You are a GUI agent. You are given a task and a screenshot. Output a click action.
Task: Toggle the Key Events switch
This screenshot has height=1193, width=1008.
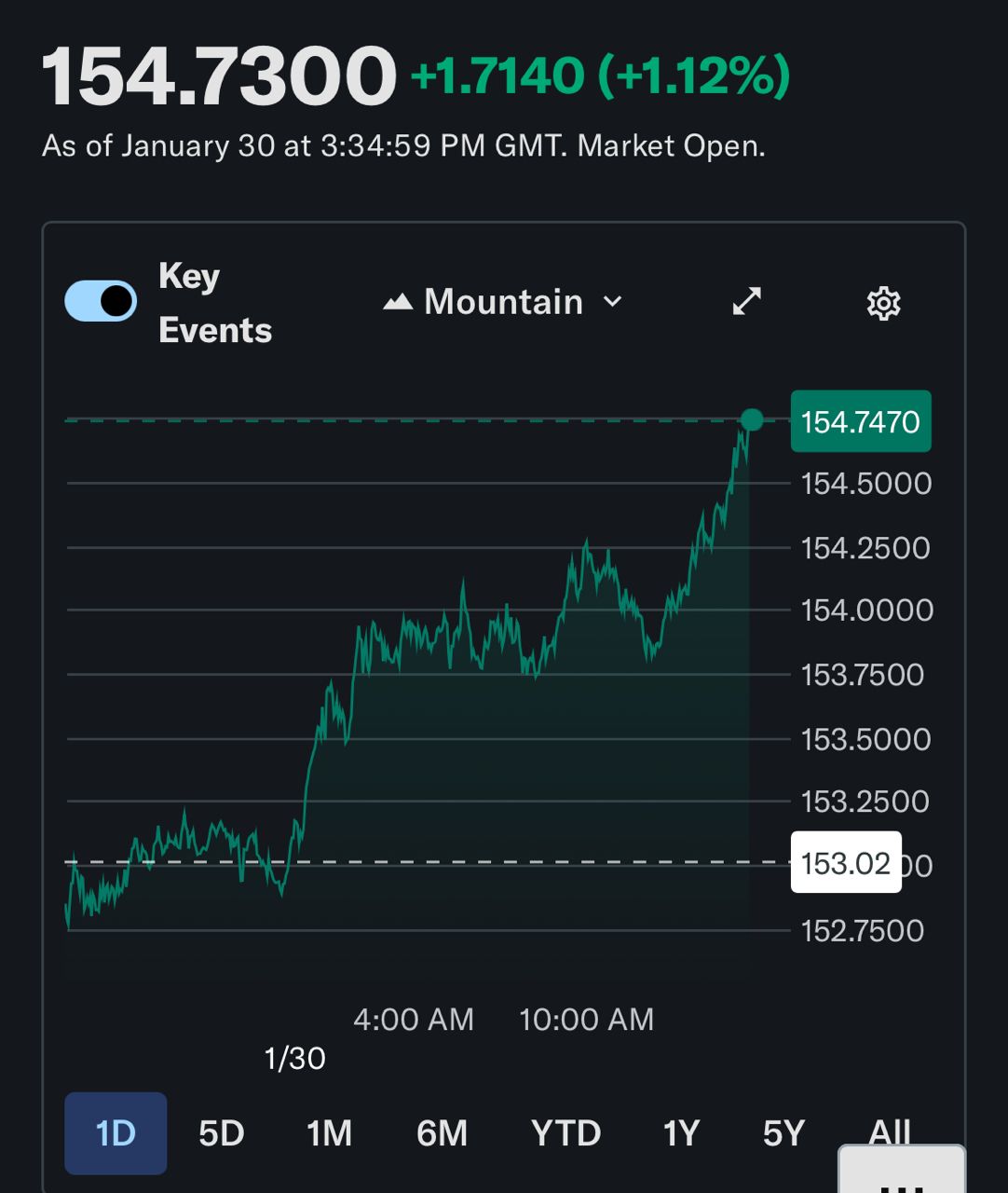tap(101, 301)
